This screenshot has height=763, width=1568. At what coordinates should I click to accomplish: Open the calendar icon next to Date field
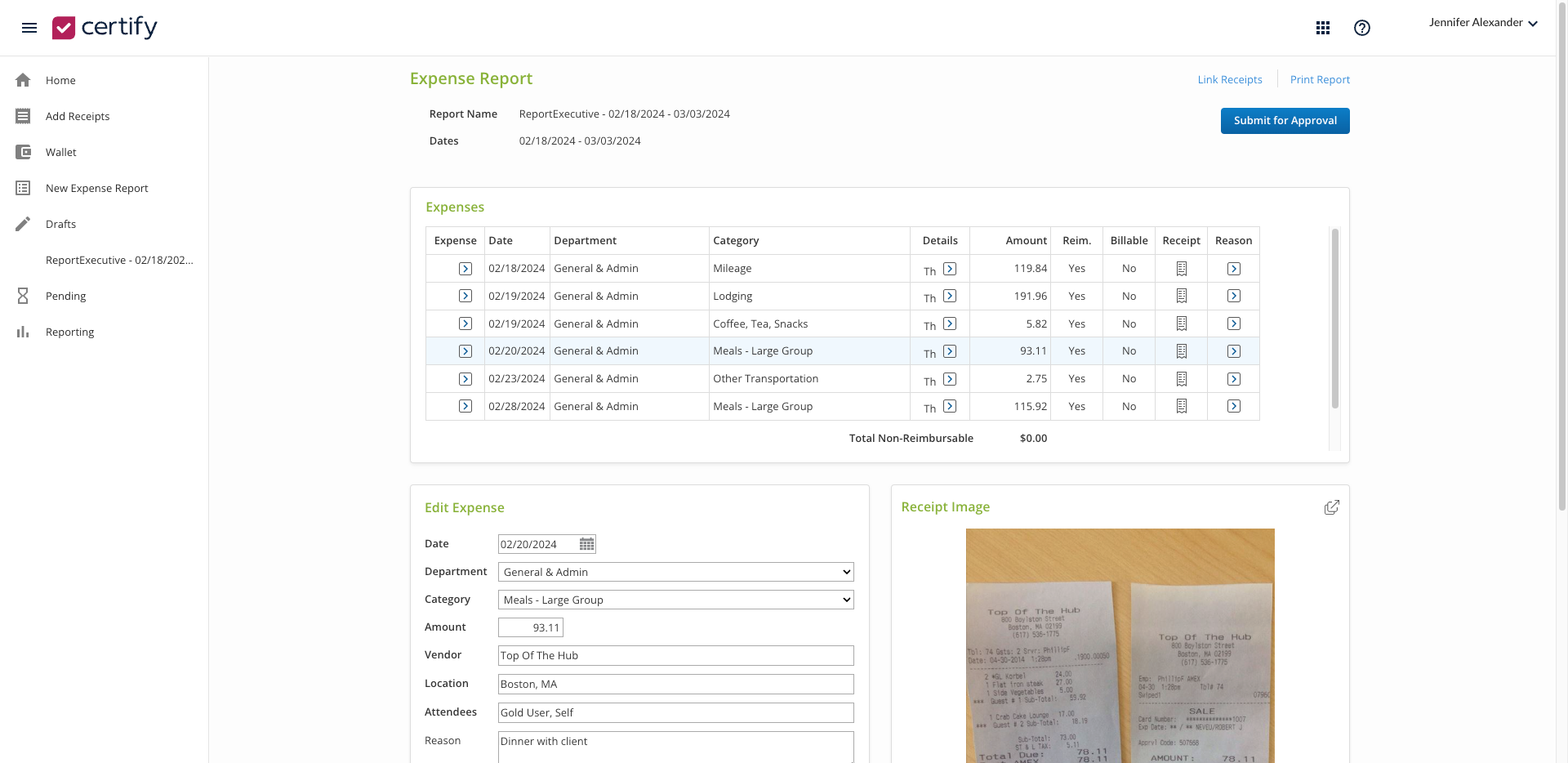pyautogui.click(x=586, y=543)
